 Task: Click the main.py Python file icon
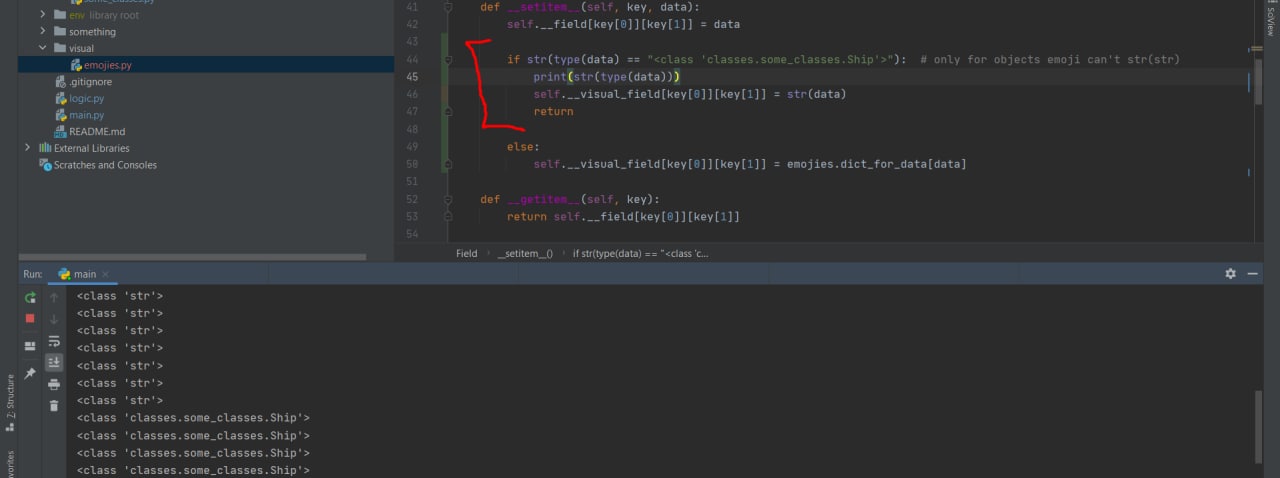(x=59, y=115)
